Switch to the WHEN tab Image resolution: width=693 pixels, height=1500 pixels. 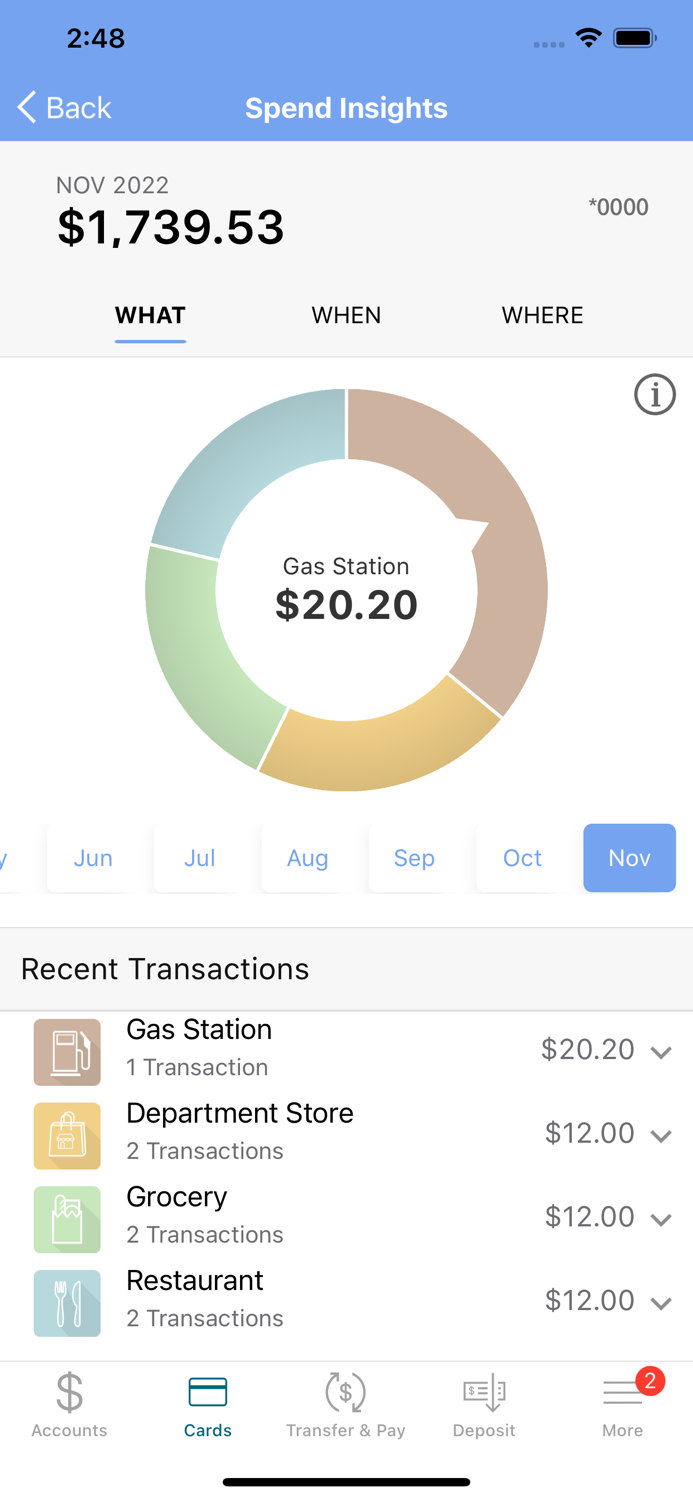coord(346,315)
